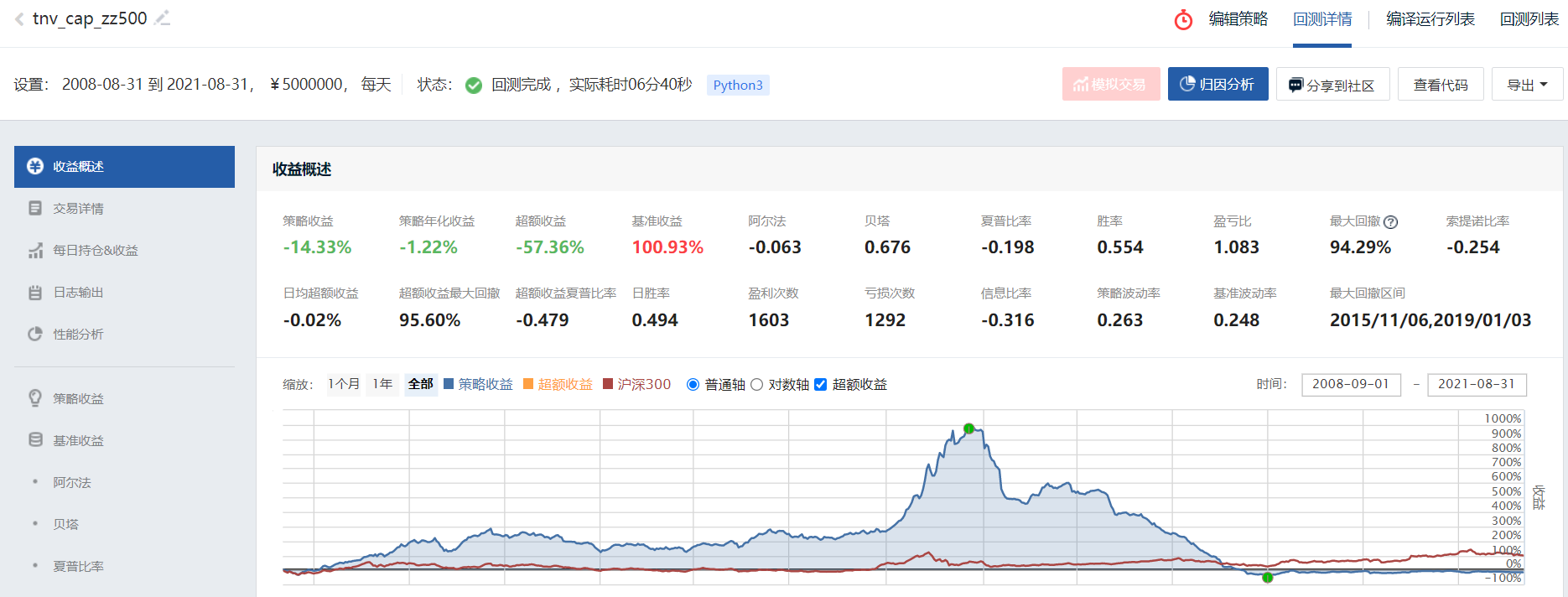
Task: Select 收益概述 in sidebar
Action: coord(124,167)
